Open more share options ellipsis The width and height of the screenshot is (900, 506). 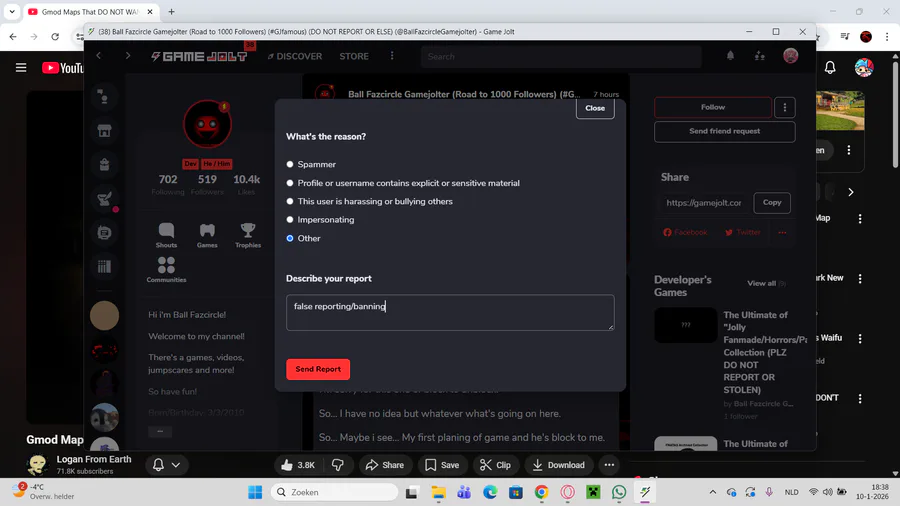pyautogui.click(x=782, y=232)
